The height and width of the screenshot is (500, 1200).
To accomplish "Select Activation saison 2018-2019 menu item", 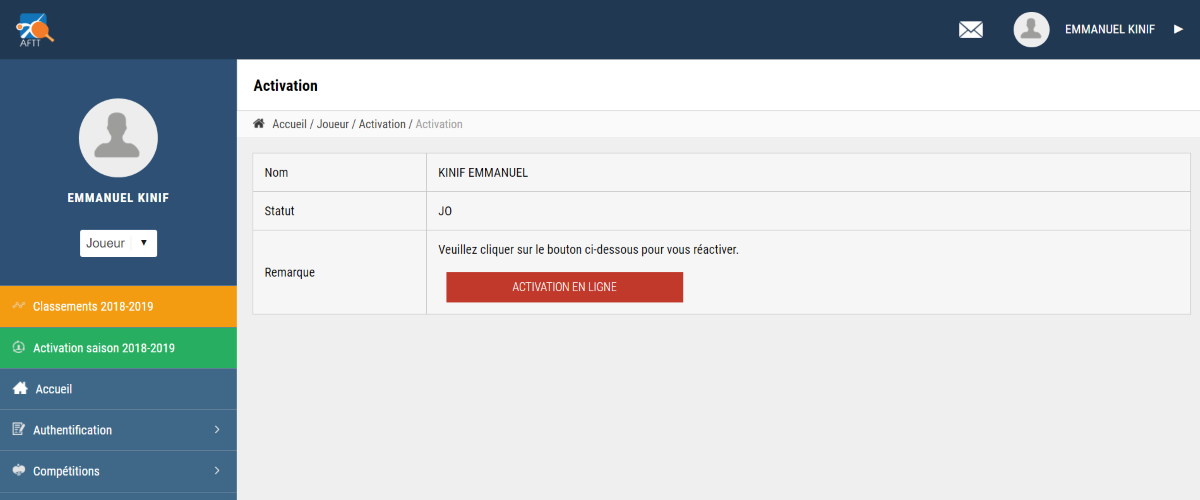I will click(104, 348).
